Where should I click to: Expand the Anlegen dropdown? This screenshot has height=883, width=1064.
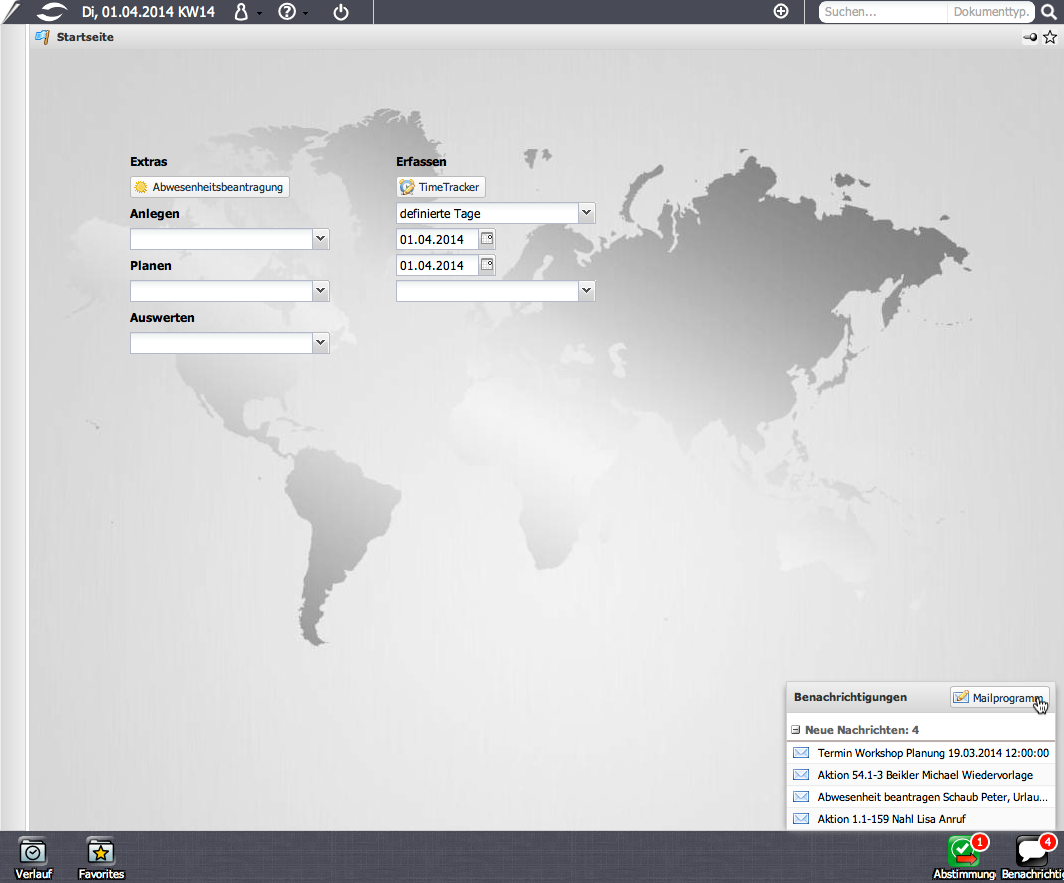[x=320, y=239]
